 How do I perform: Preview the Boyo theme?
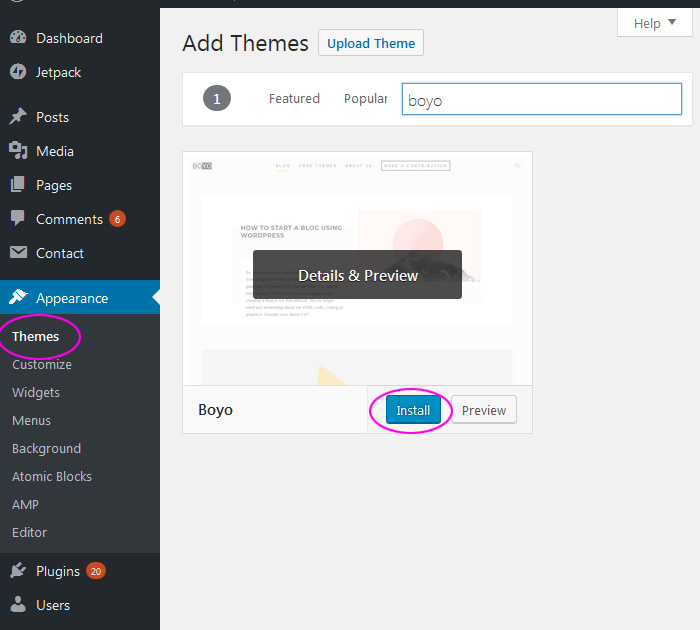coord(484,410)
